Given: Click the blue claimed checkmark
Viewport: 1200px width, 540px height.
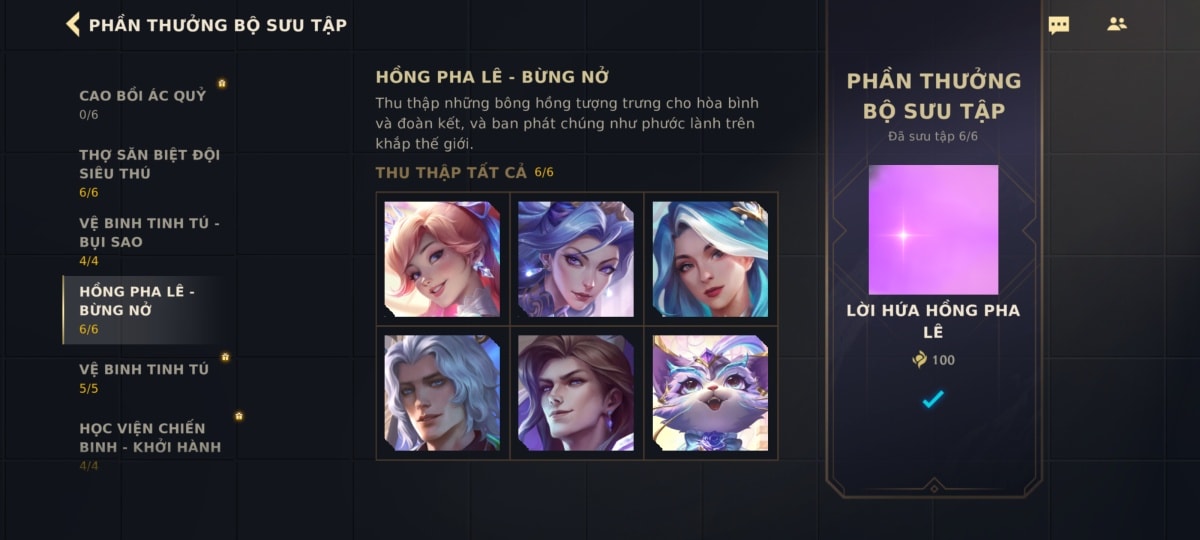Looking at the screenshot, I should tap(933, 399).
